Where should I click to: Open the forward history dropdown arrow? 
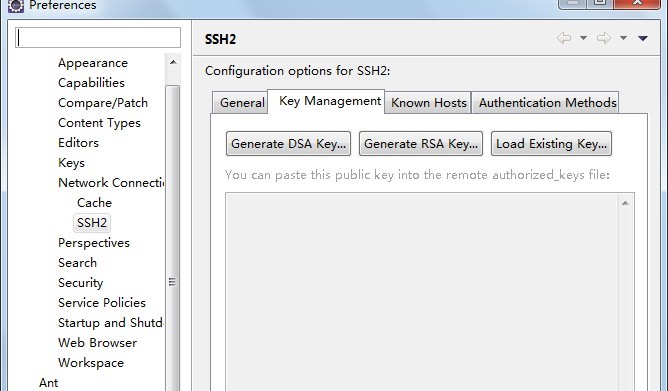pyautogui.click(x=623, y=38)
